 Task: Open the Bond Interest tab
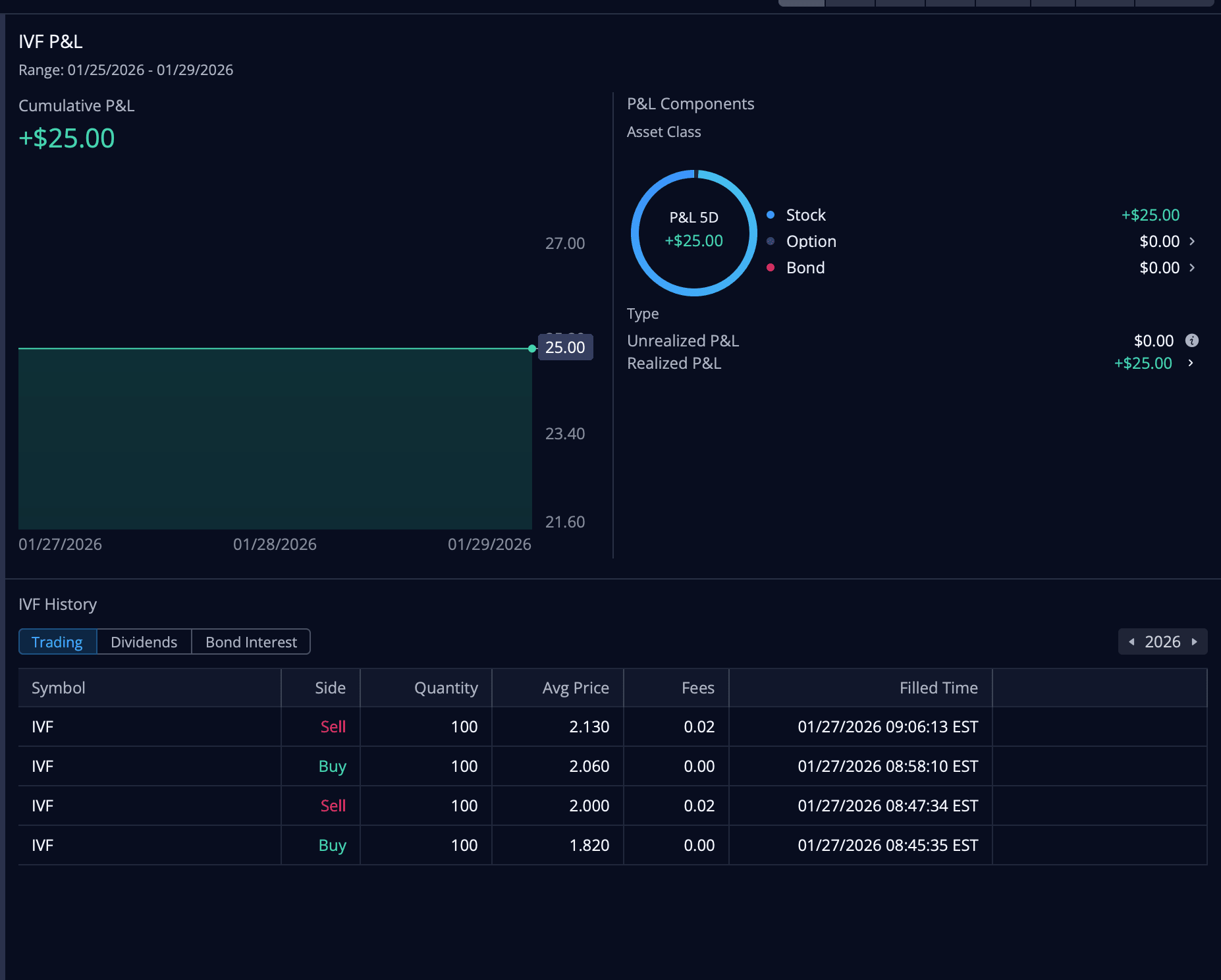(x=251, y=642)
